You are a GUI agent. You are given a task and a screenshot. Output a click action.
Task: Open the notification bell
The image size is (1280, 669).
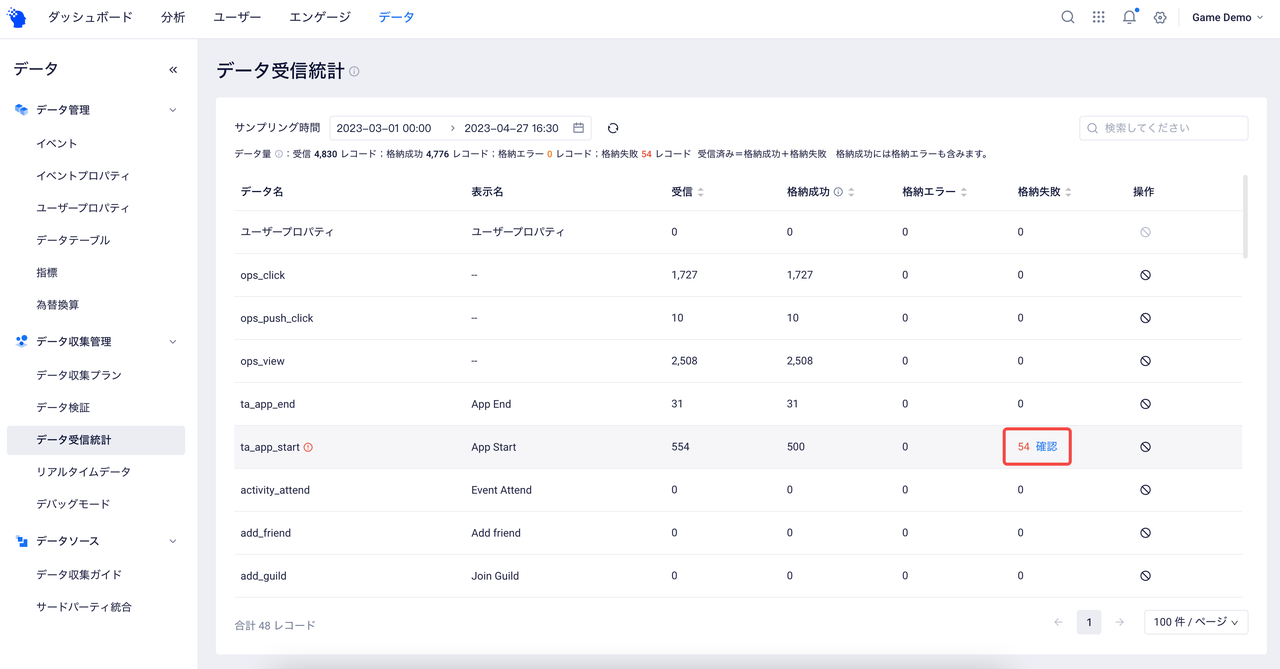(1129, 17)
